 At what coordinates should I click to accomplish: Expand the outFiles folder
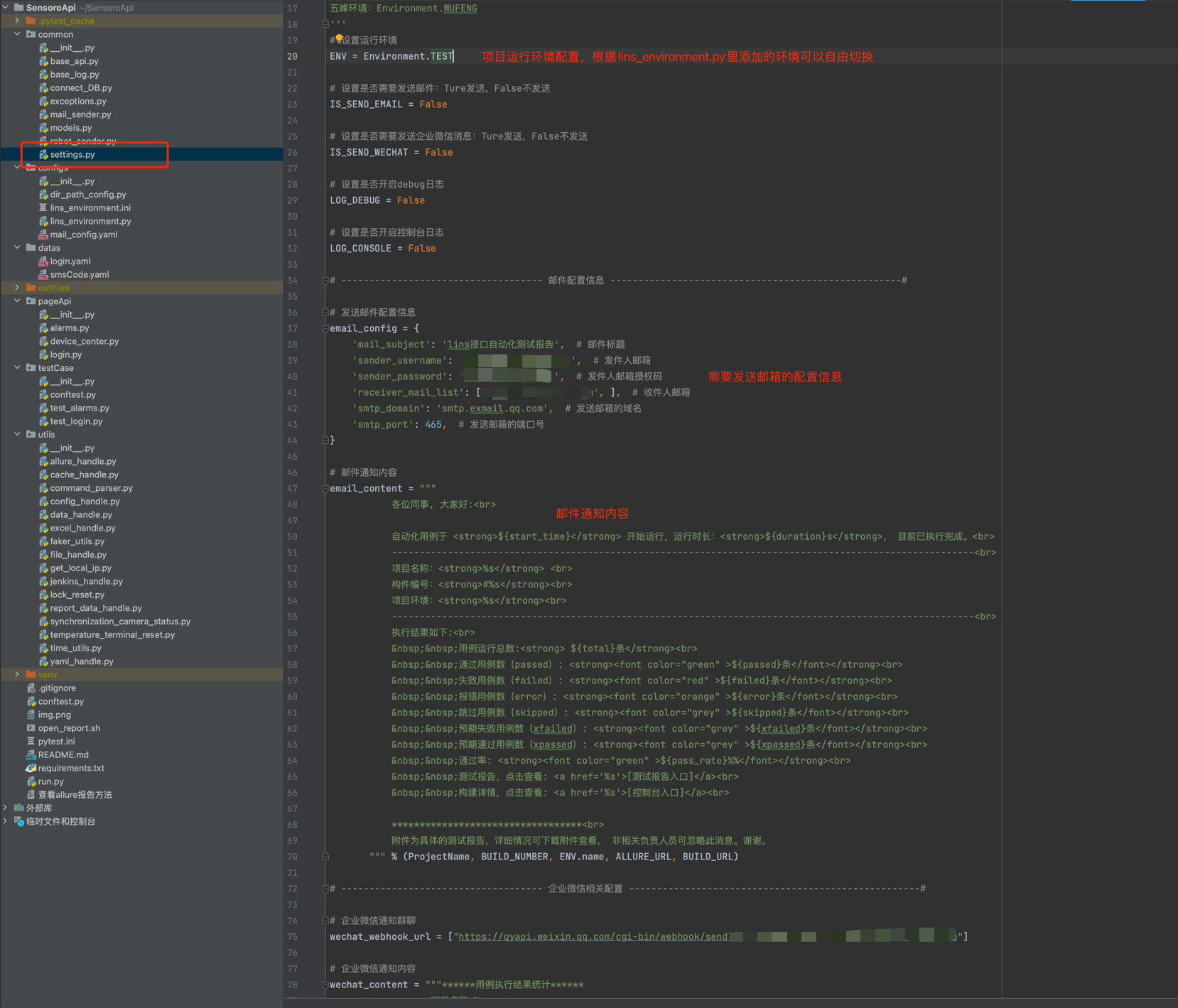17,288
